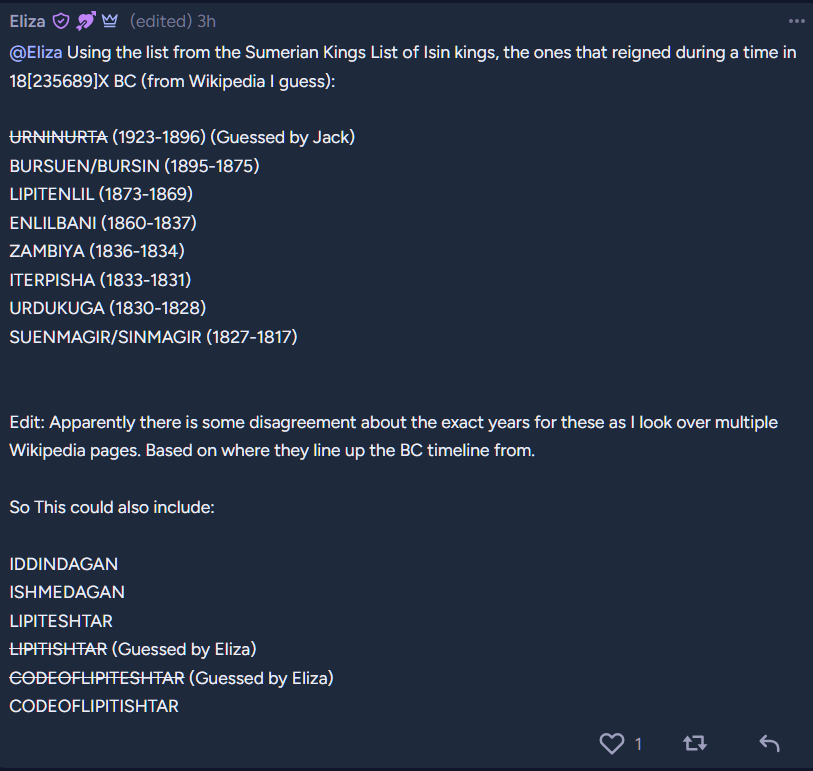Click the BURSUEN/BURSIN (1895-1875) line
This screenshot has height=771, width=813.
pyautogui.click(x=134, y=165)
